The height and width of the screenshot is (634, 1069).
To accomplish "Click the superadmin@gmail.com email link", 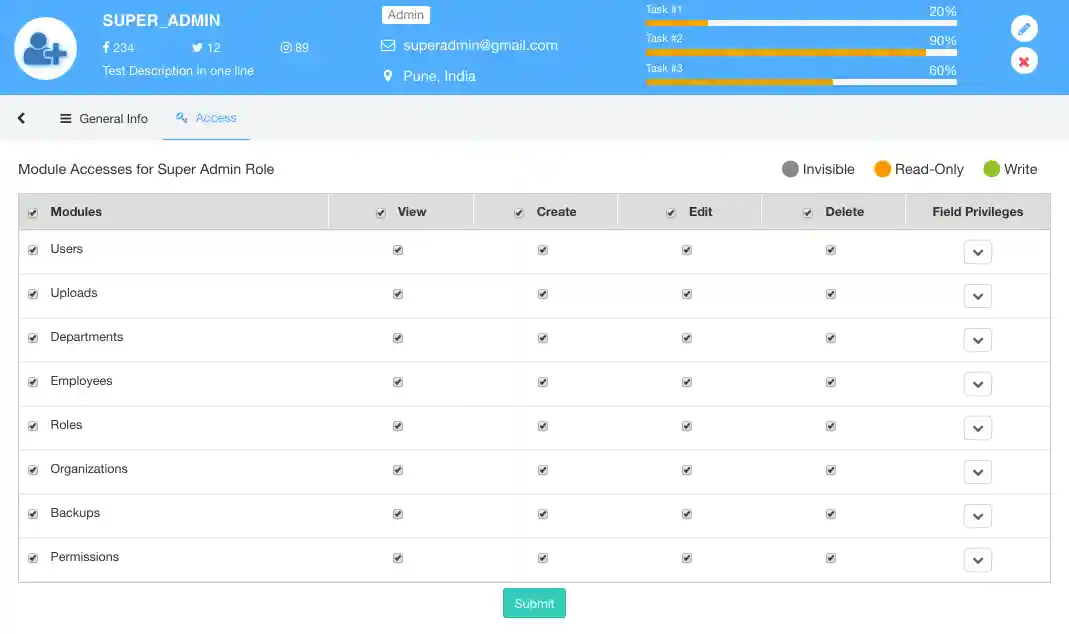I will [x=480, y=45].
